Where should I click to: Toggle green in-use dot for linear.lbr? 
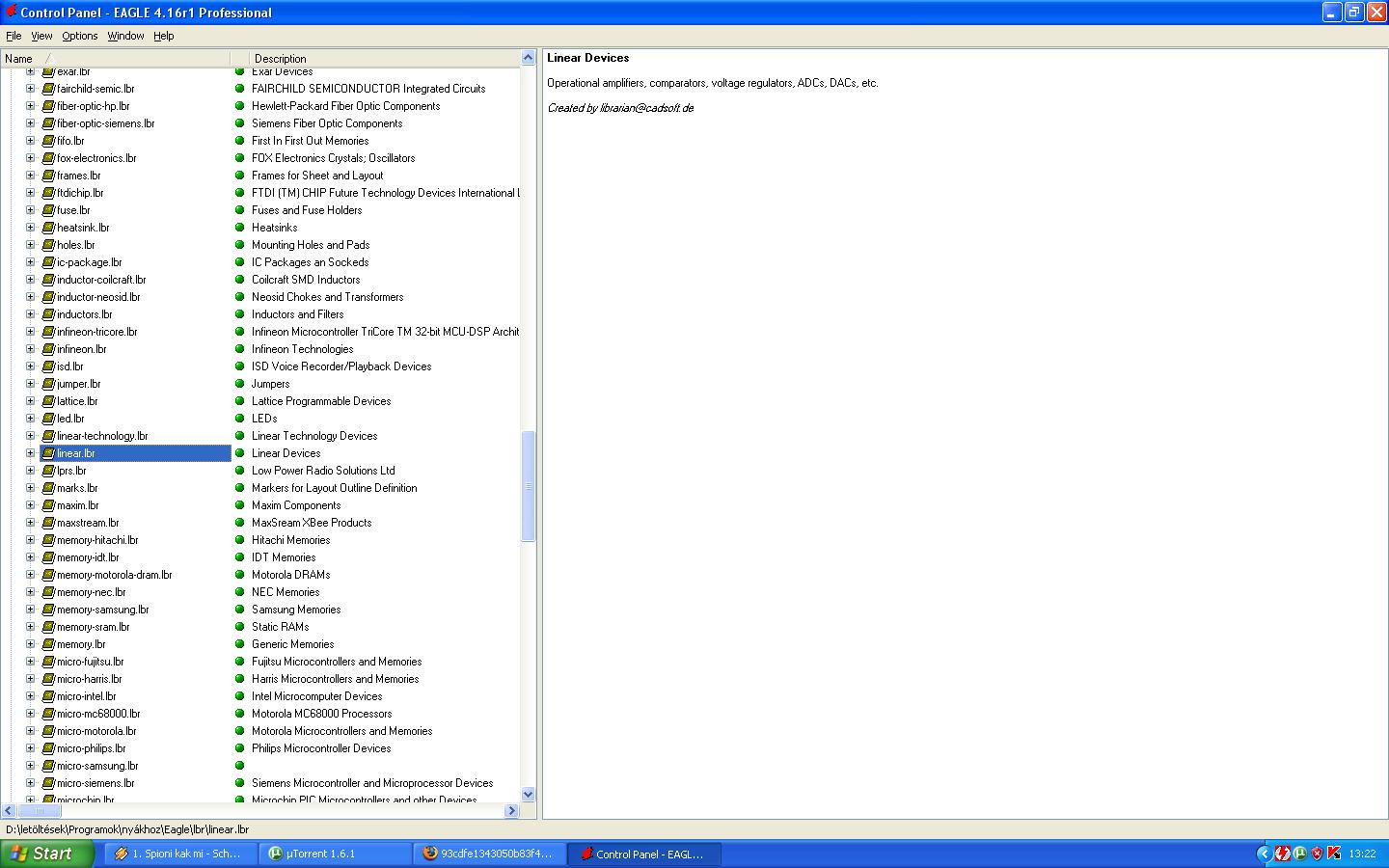click(240, 453)
